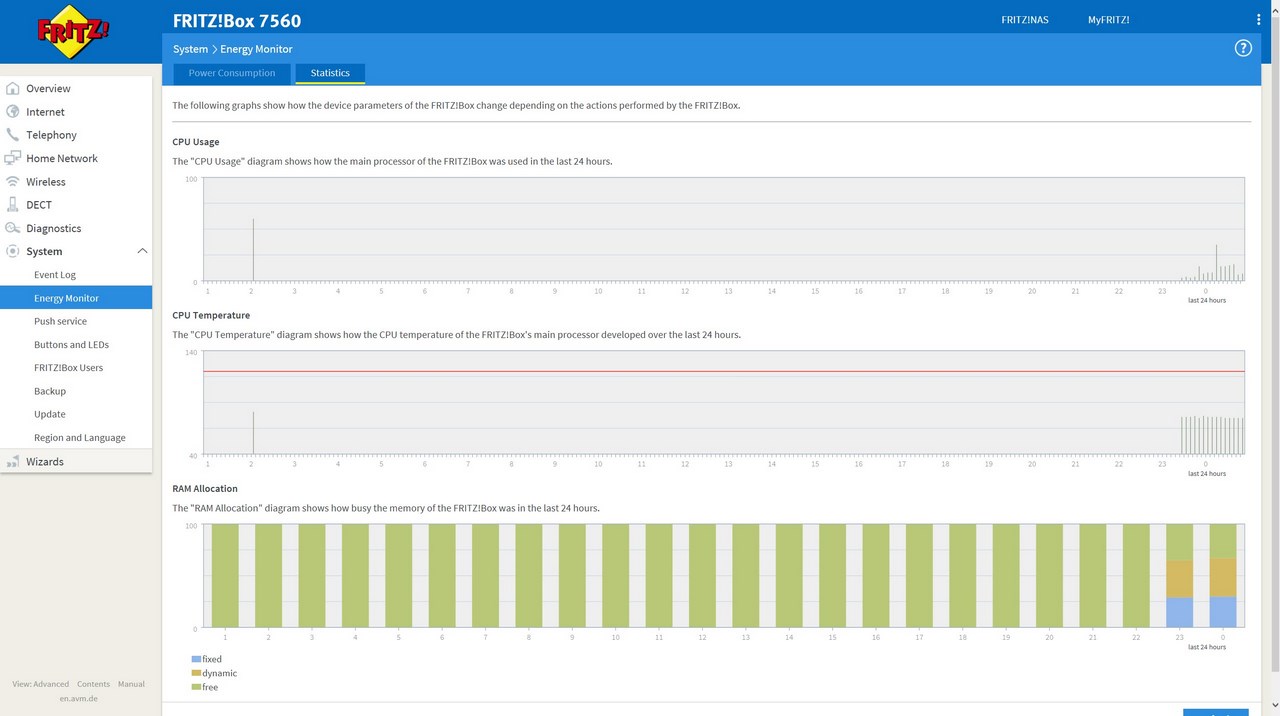
Task: Collapse the System menu chevron
Action: pos(142,251)
